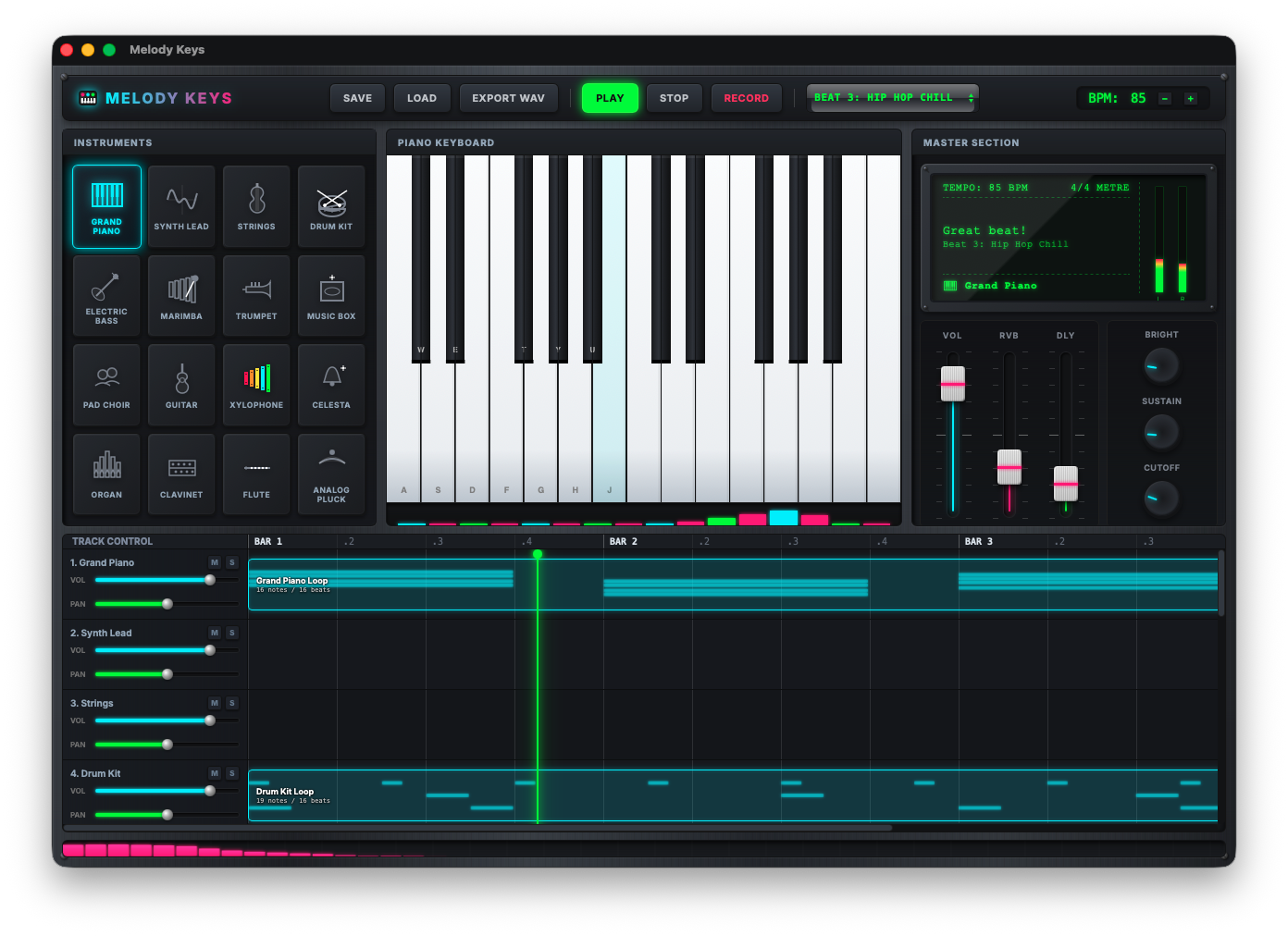Play the black piano key labeled W
The width and height of the screenshot is (1288, 936).
pos(421,259)
